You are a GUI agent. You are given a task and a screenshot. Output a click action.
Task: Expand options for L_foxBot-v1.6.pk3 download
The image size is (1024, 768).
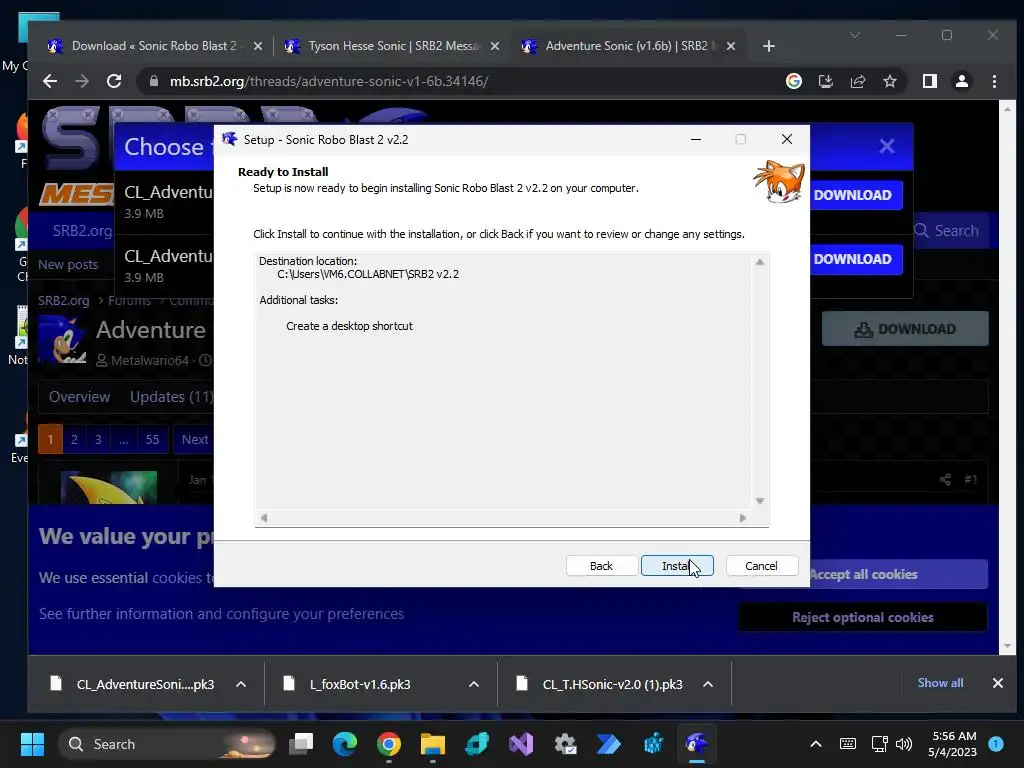(474, 684)
